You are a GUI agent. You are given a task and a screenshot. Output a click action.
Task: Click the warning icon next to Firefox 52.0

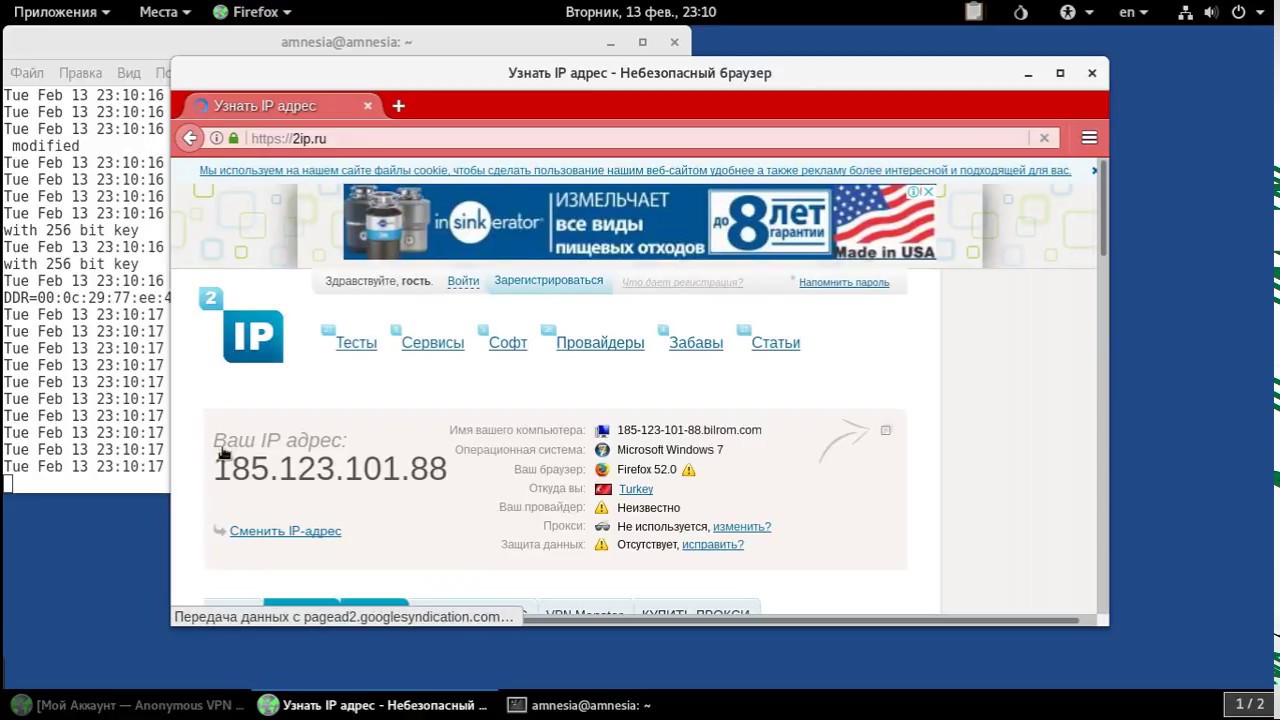click(x=688, y=470)
